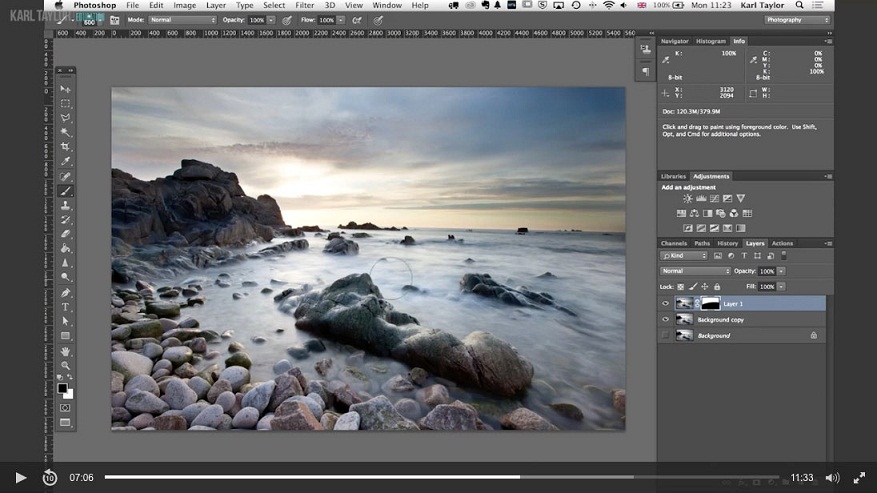Open the brush Mode dropdown
The image size is (877, 493).
(183, 19)
